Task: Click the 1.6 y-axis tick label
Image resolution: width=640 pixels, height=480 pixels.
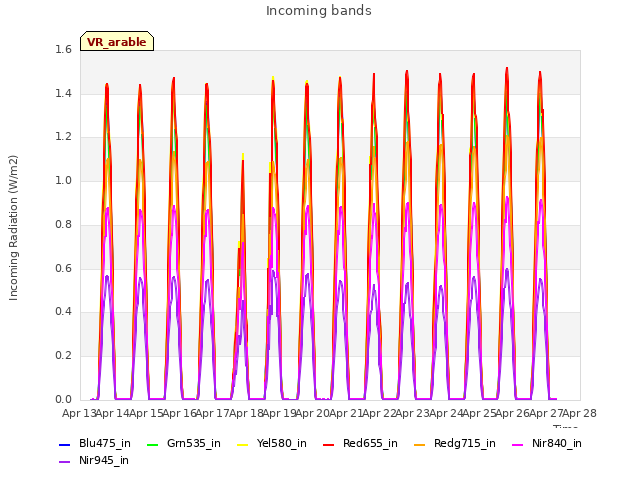Action: click(63, 49)
